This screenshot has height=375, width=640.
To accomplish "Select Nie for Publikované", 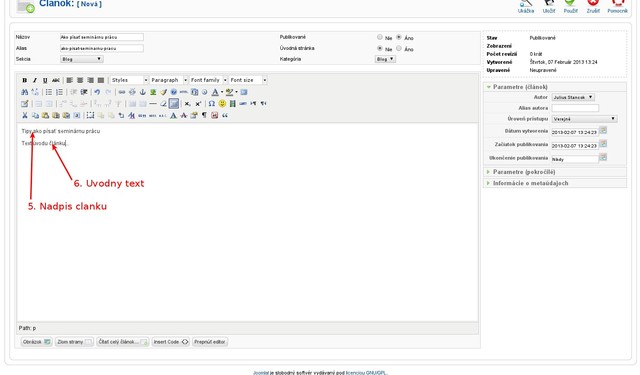I will coord(380,37).
